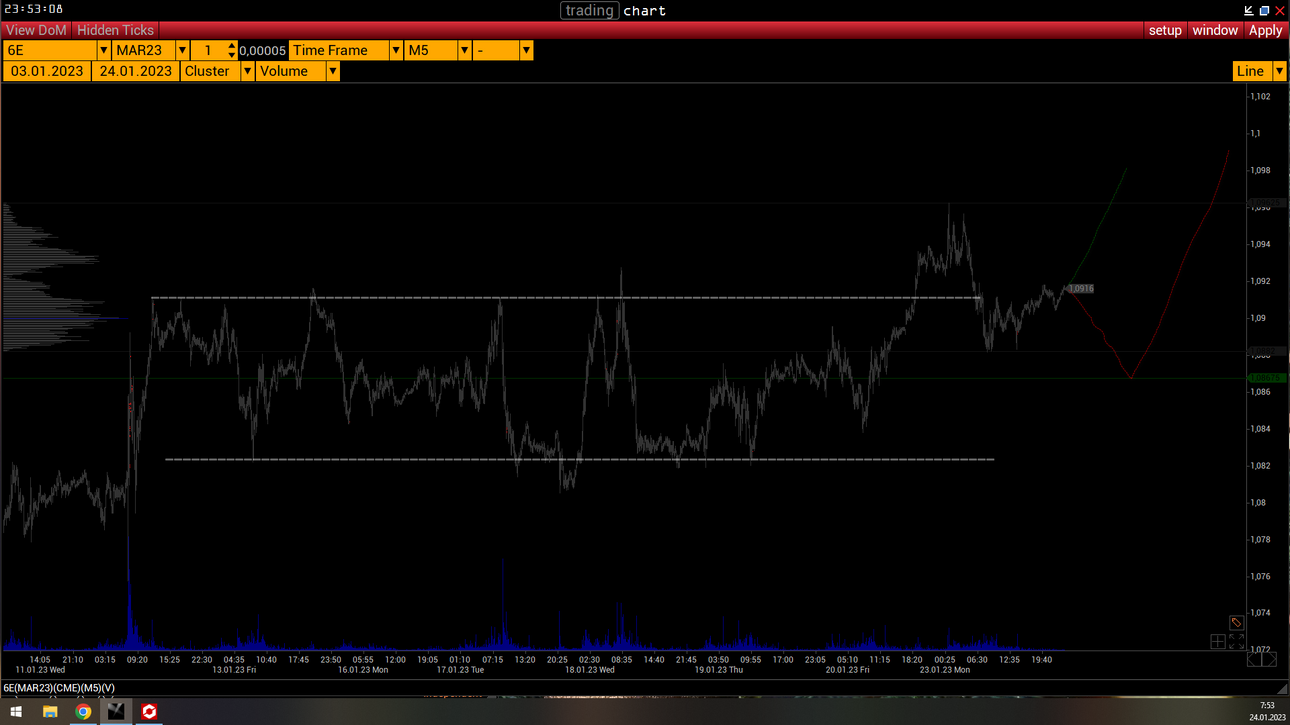
Task: Expand the Line chart type dropdown
Action: 1279,71
